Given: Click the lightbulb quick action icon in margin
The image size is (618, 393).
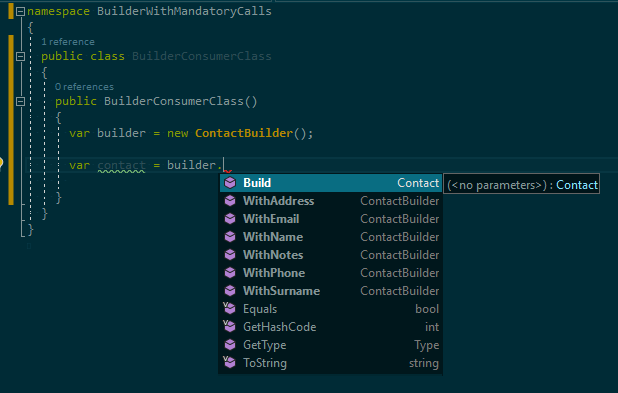Looking at the screenshot, I should click(1, 162).
